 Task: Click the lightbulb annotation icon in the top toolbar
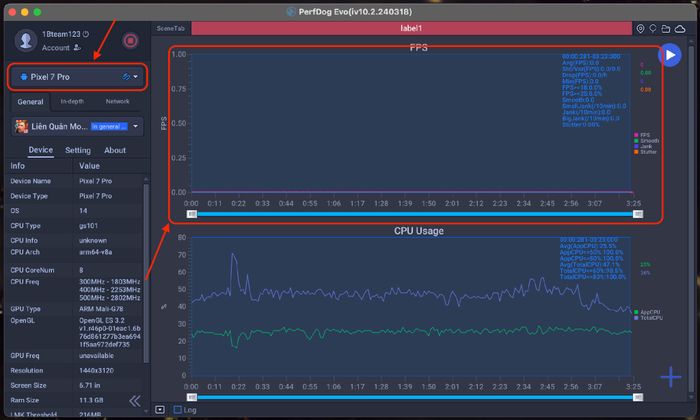(x=653, y=29)
